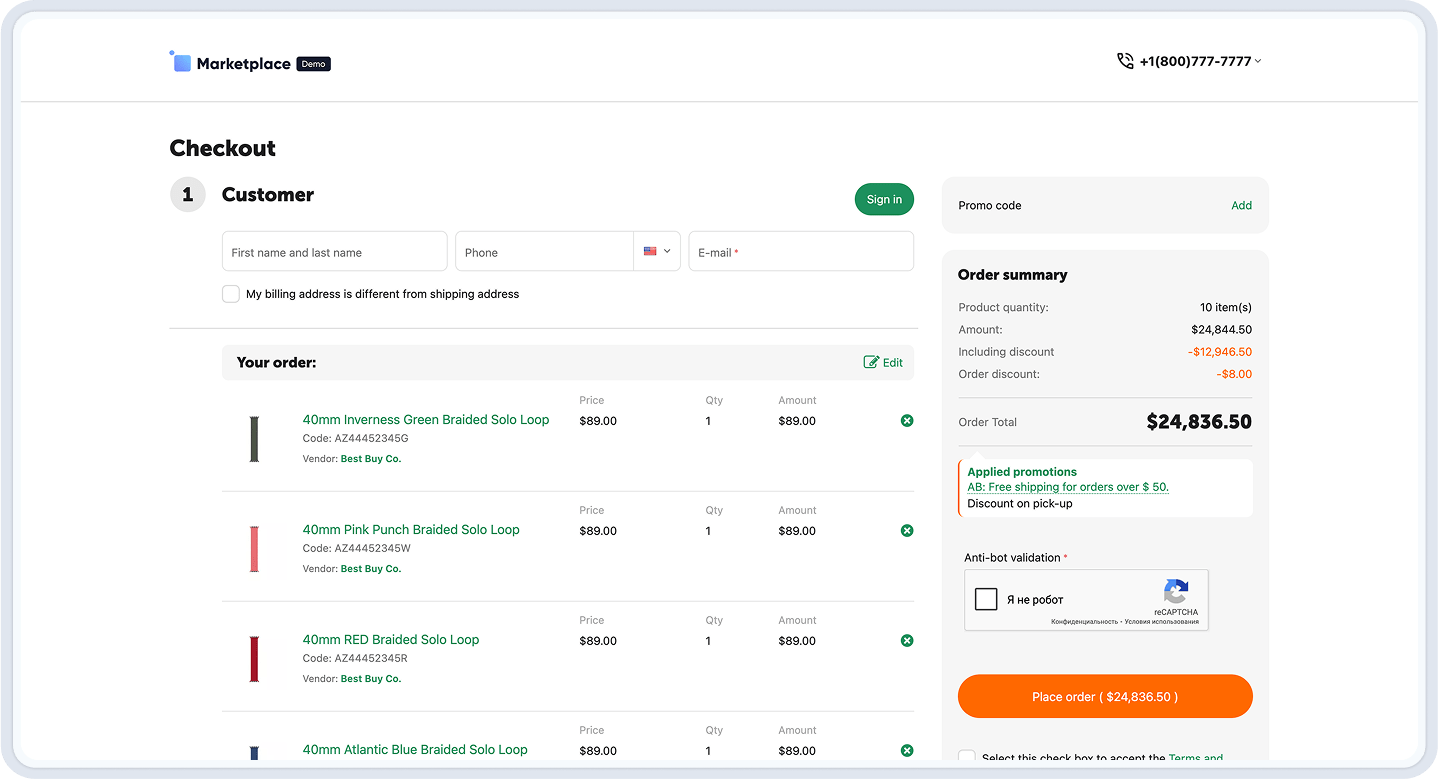Remove the Pink Punch Braided Solo Loop item

[x=907, y=531]
